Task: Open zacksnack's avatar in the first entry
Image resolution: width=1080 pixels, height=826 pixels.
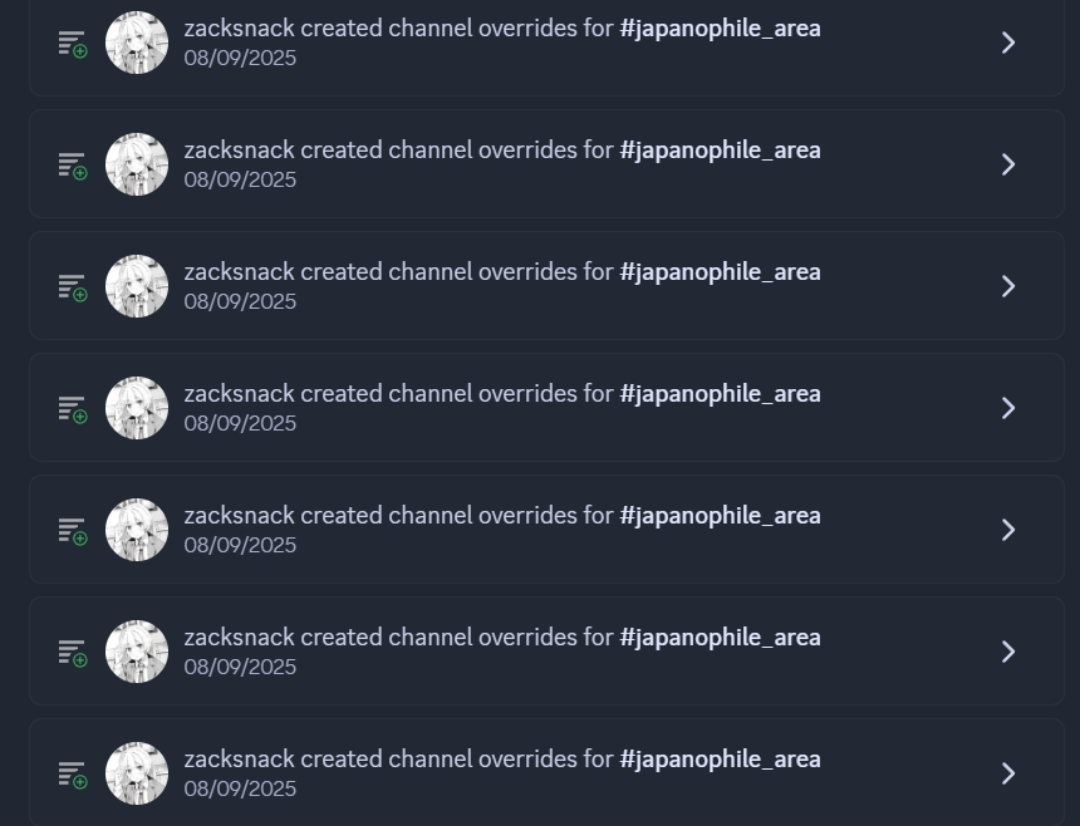Action: (x=136, y=43)
